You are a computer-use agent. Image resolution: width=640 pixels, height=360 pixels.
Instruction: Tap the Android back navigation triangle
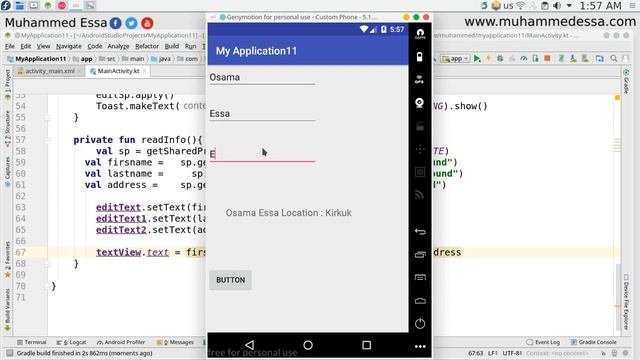[249, 345]
